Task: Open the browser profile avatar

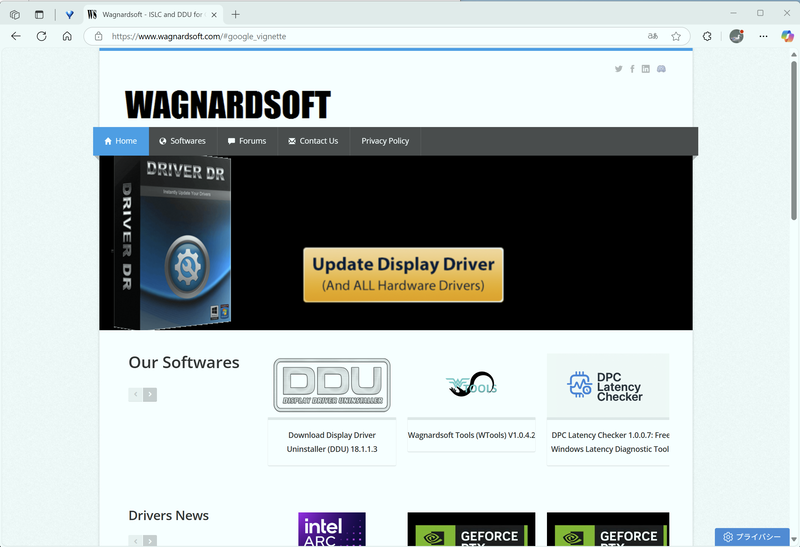Action: pos(736,36)
